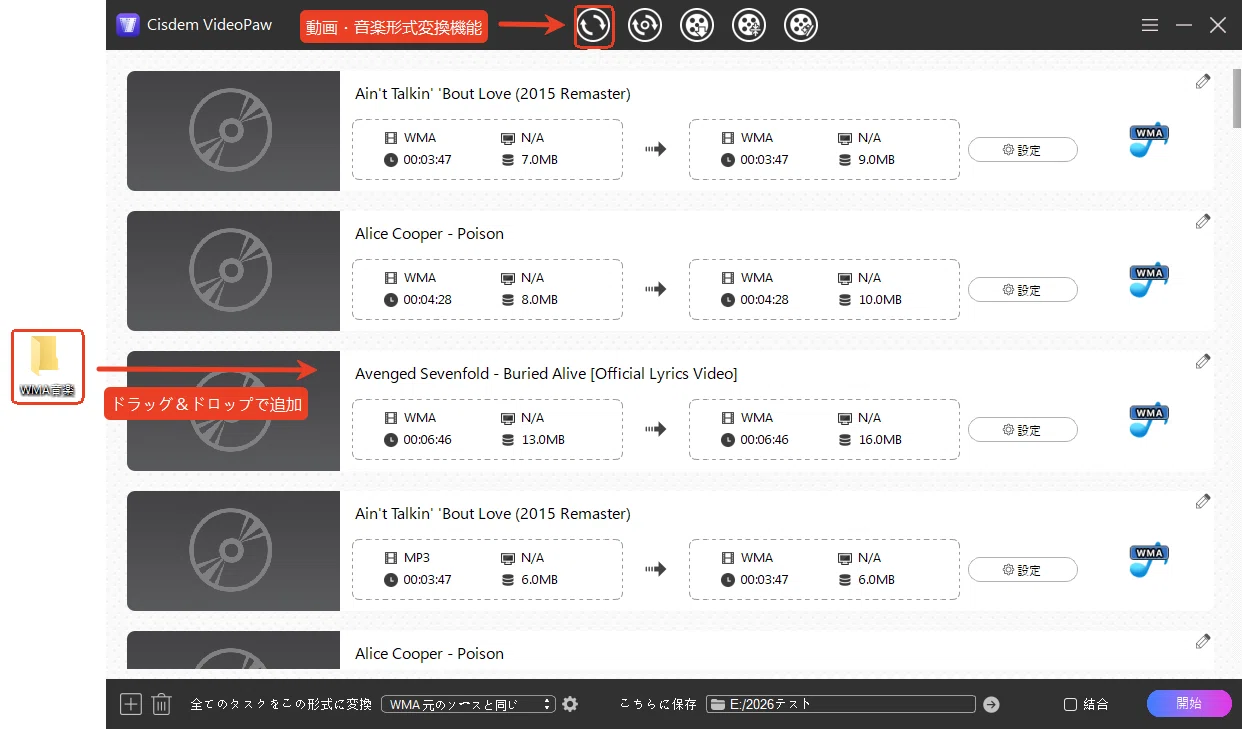
Task: Click WMA format icon of 7.0MB Ain't Talkin' row
Action: pyautogui.click(x=1149, y=140)
